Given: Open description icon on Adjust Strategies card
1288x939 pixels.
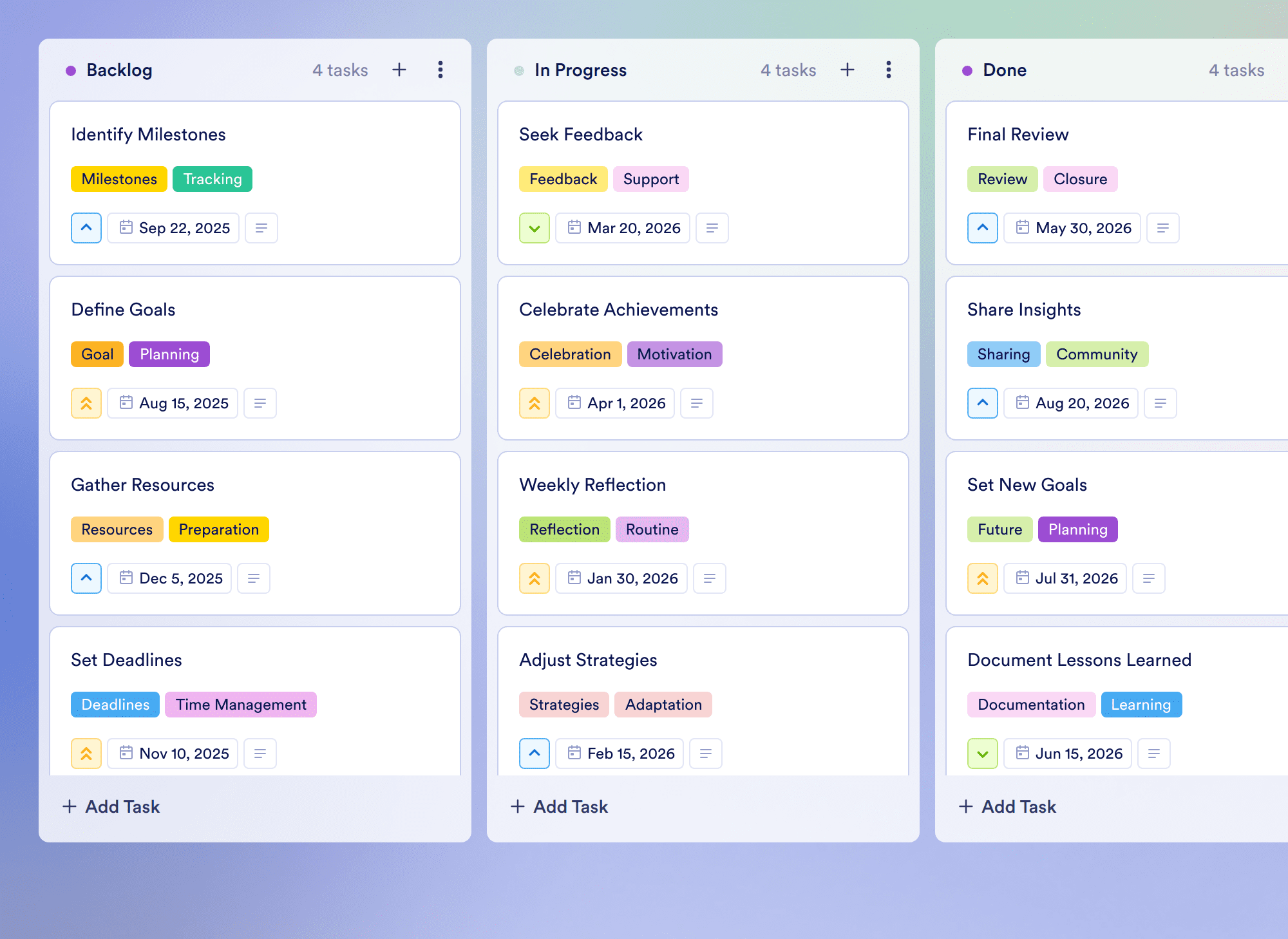Looking at the screenshot, I should 706,754.
